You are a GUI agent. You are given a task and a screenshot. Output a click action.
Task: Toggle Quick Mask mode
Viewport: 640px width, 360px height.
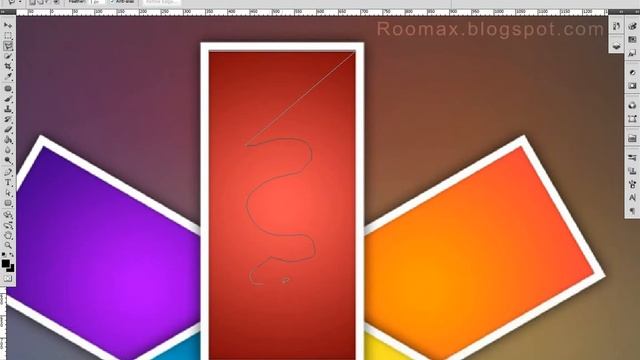(8, 278)
